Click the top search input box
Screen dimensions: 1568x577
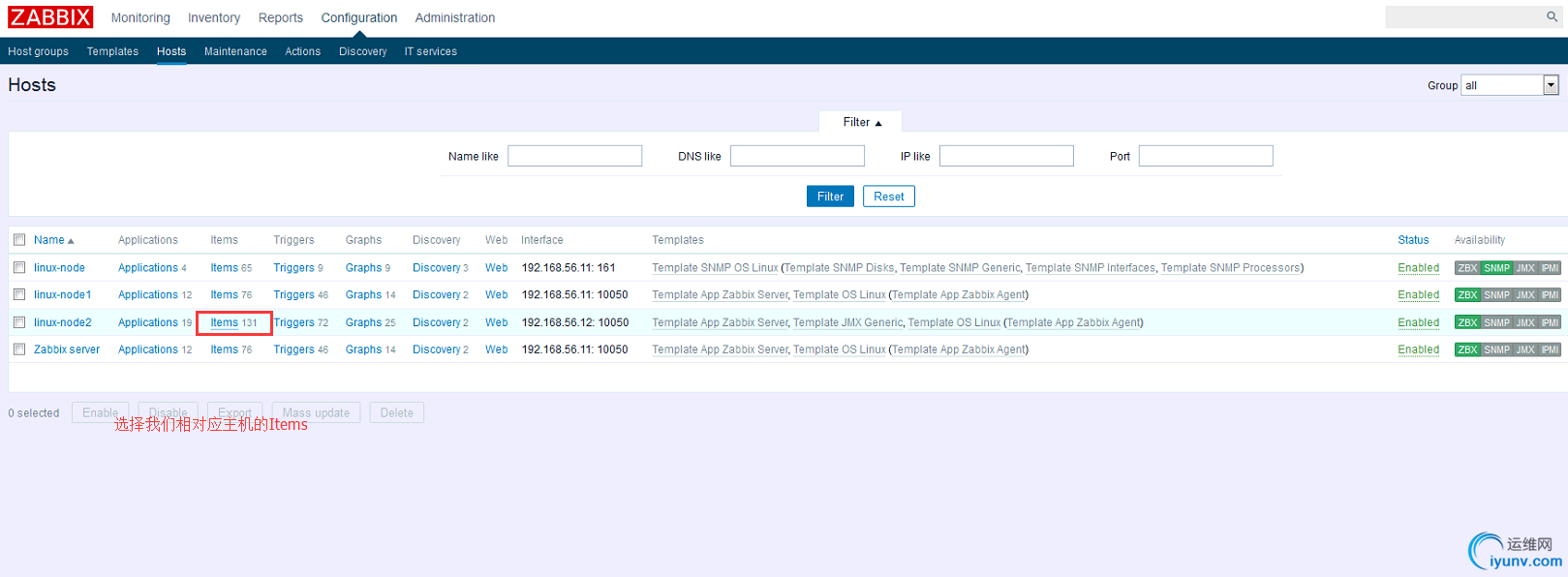[1464, 16]
